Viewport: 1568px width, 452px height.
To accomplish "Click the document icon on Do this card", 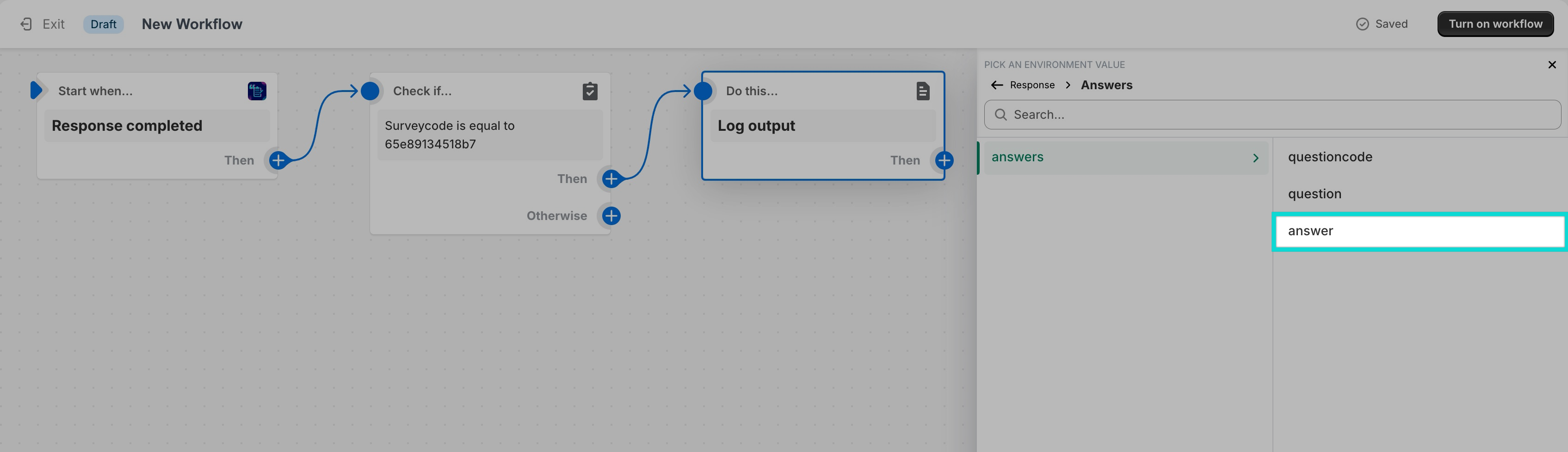I will (x=923, y=91).
